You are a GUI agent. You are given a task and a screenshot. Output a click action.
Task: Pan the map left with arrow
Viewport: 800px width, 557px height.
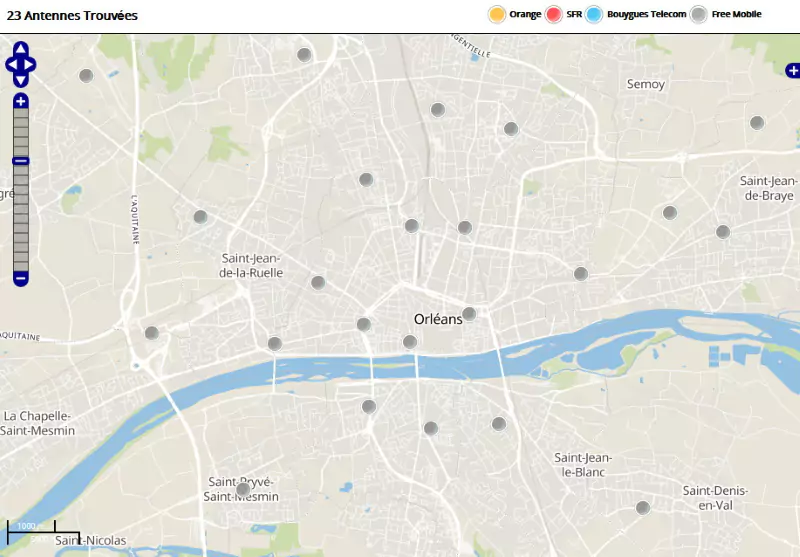11,64
